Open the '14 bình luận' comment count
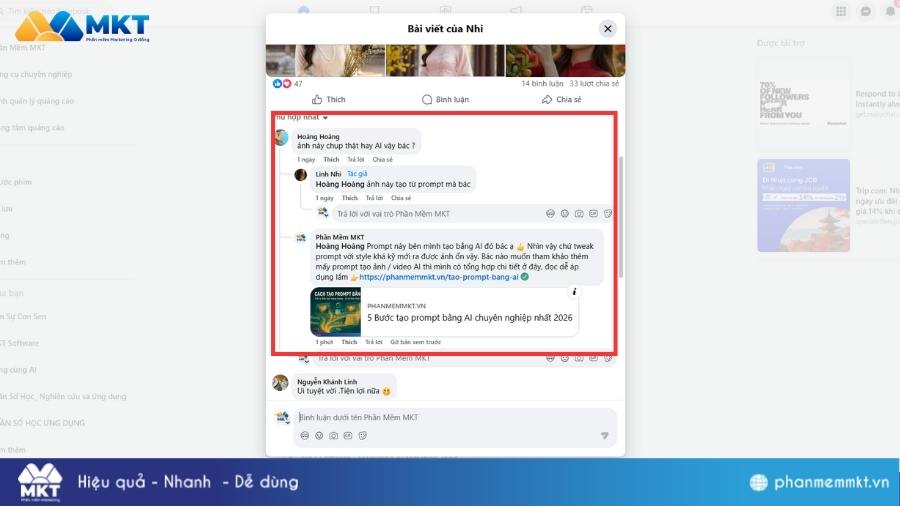The height and width of the screenshot is (506, 900). click(542, 84)
